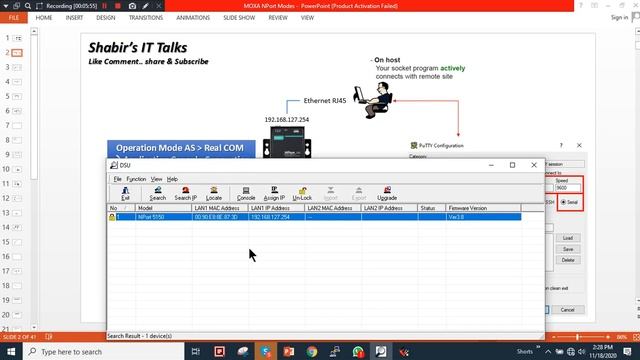This screenshot has width=640, height=360.
Task: Open the Help menu in DSU
Action: pyautogui.click(x=172, y=179)
